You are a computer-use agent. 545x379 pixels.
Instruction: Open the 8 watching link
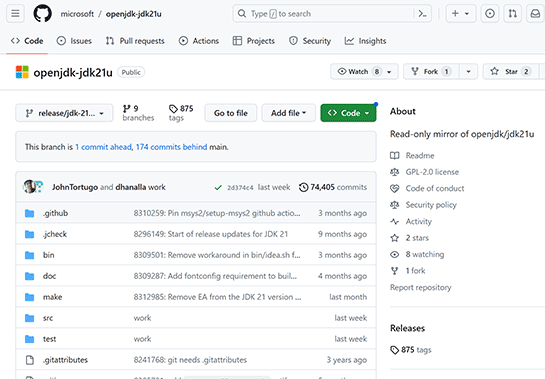(425, 255)
